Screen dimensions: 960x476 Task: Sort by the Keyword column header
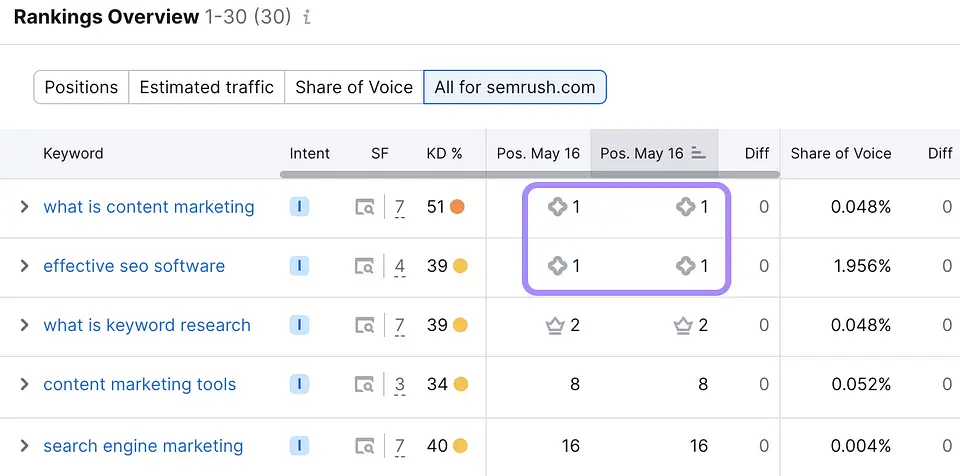point(73,153)
